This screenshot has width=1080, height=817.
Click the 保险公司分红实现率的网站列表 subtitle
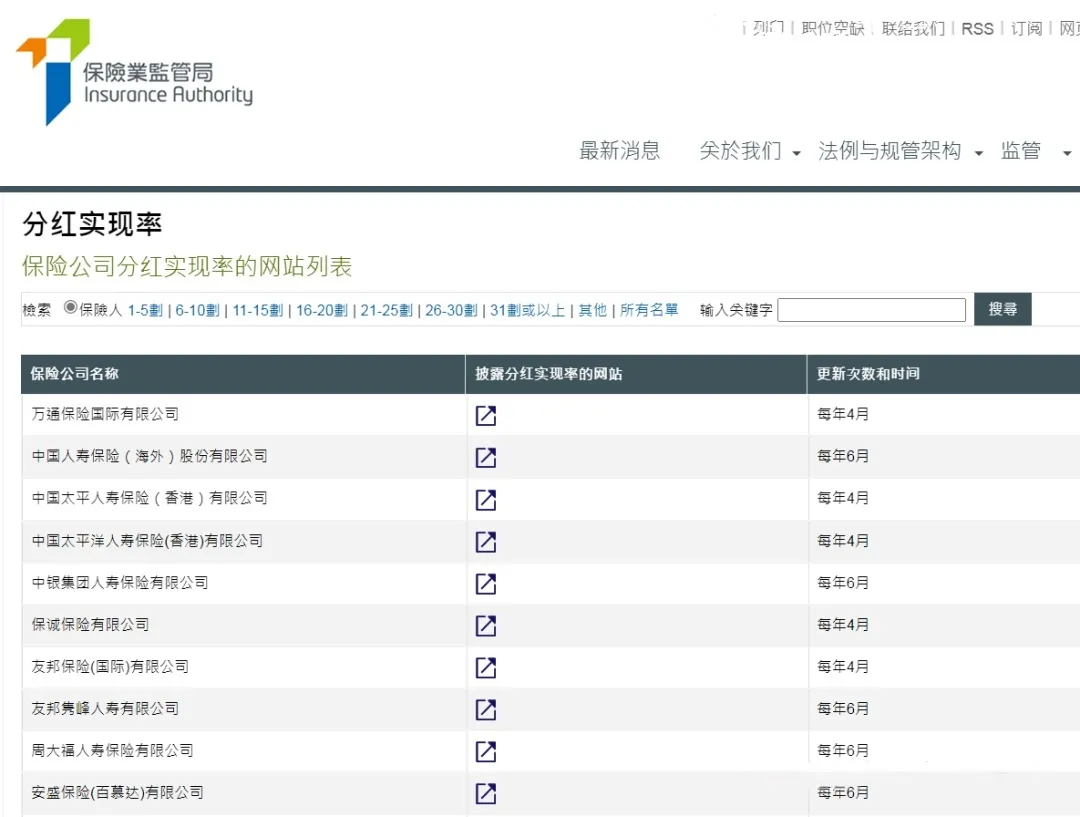pos(187,267)
